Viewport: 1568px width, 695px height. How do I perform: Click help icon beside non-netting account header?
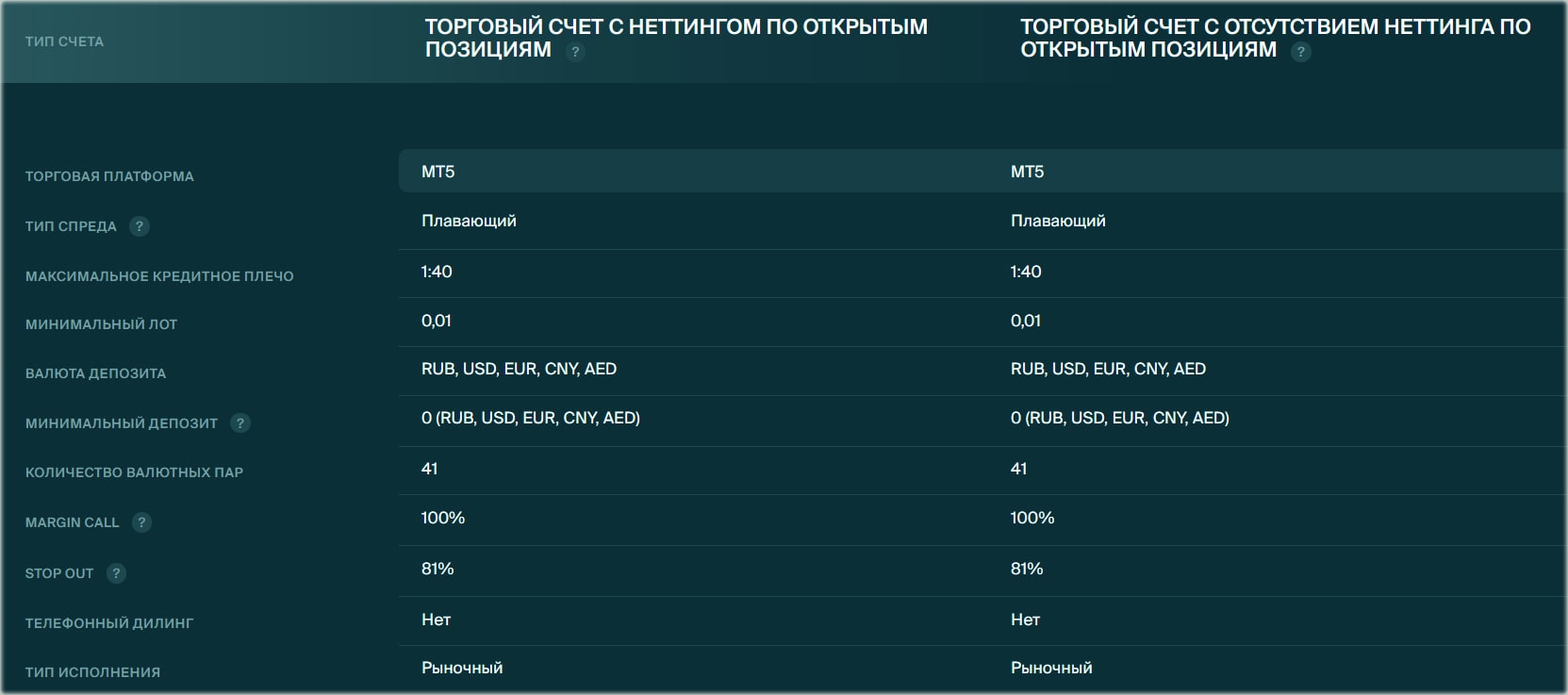(x=1302, y=52)
